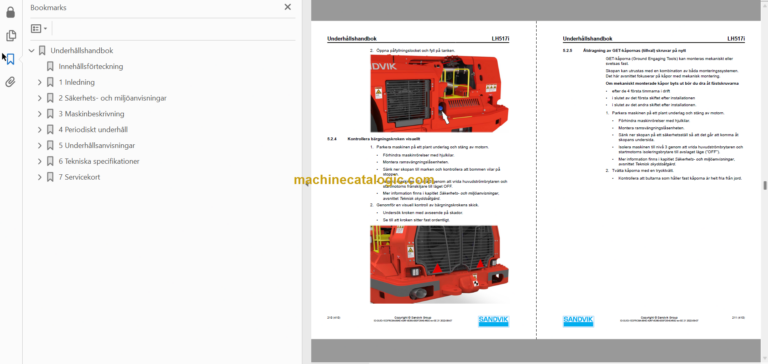Click the Innehållsförteckning bookmark ribbon icon
This screenshot has height=364, width=768.
[50, 66]
